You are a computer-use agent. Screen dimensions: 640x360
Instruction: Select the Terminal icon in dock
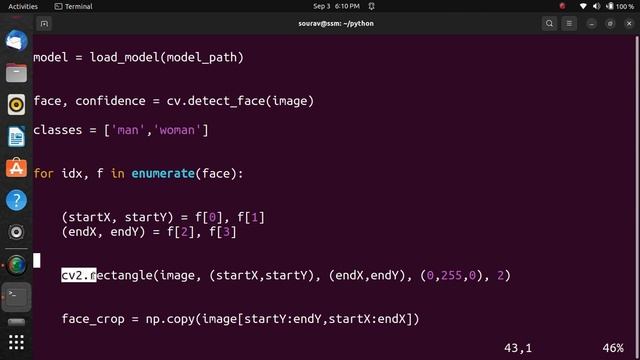16,297
